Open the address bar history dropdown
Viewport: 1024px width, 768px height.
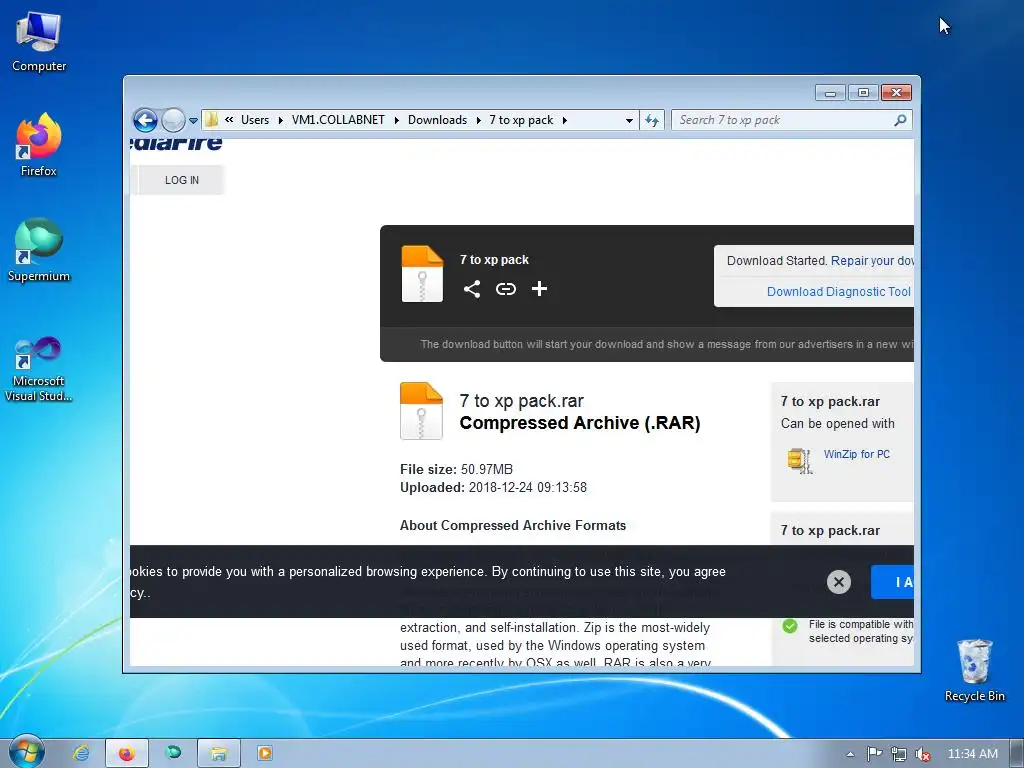click(629, 120)
